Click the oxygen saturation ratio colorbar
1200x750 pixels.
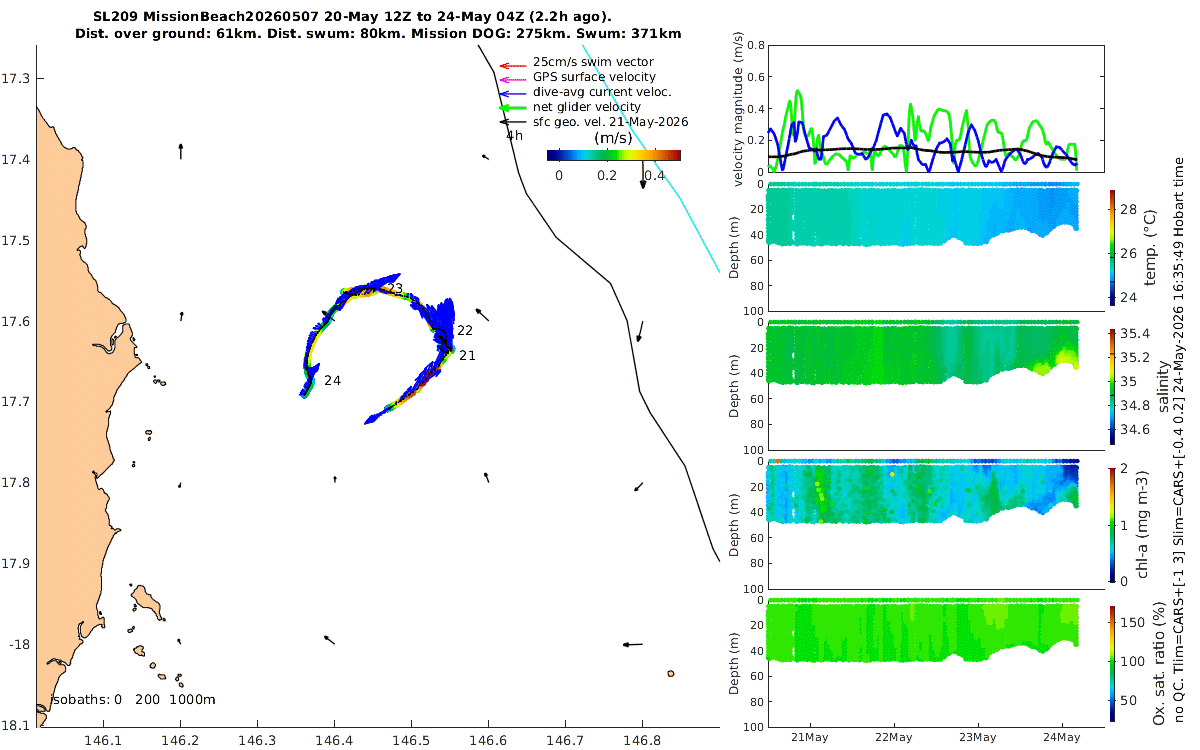(1114, 660)
